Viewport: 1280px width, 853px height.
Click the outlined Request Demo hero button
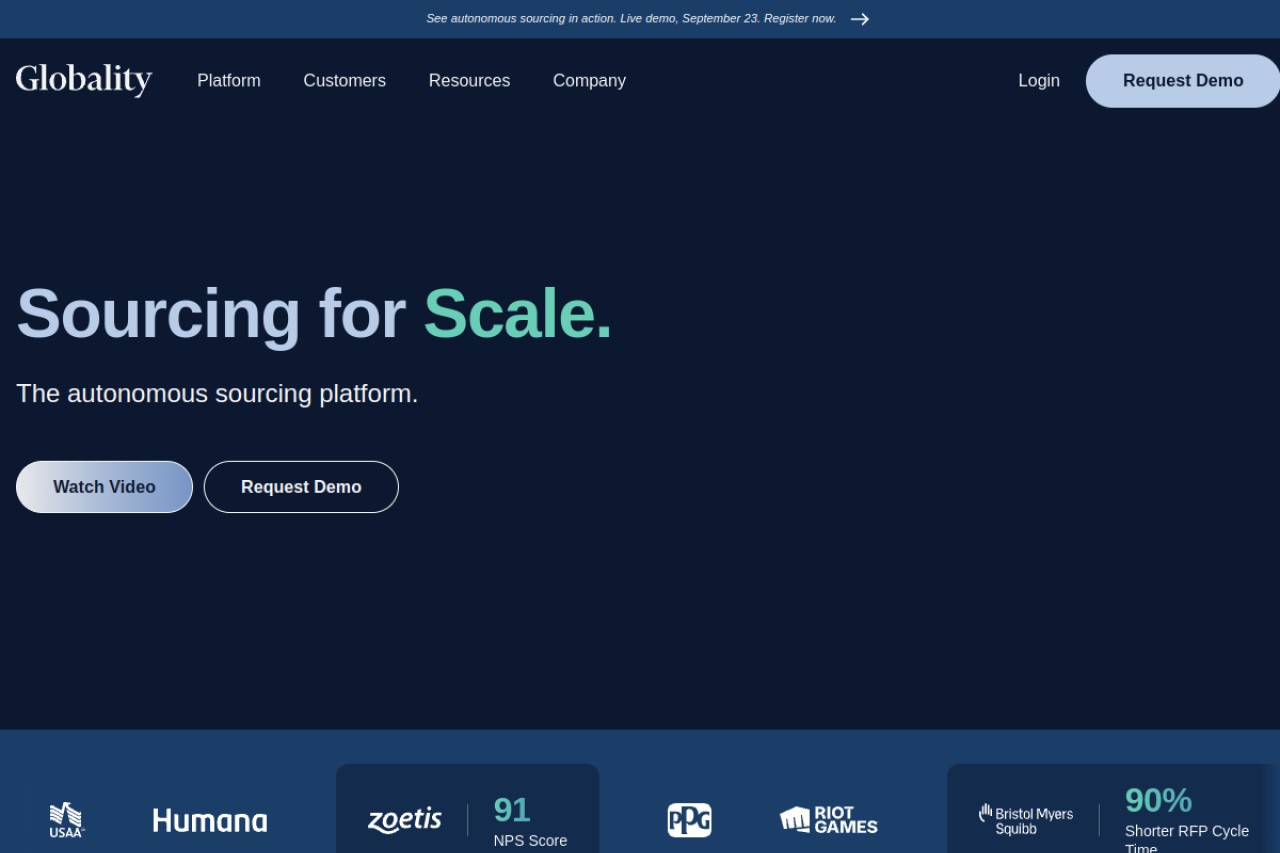point(301,487)
